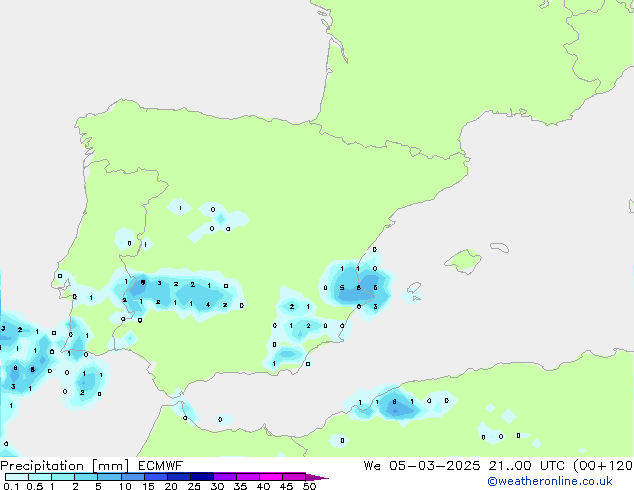The height and width of the screenshot is (490, 634).
Task: Click the legend tick label '30'
Action: [x=217, y=486]
